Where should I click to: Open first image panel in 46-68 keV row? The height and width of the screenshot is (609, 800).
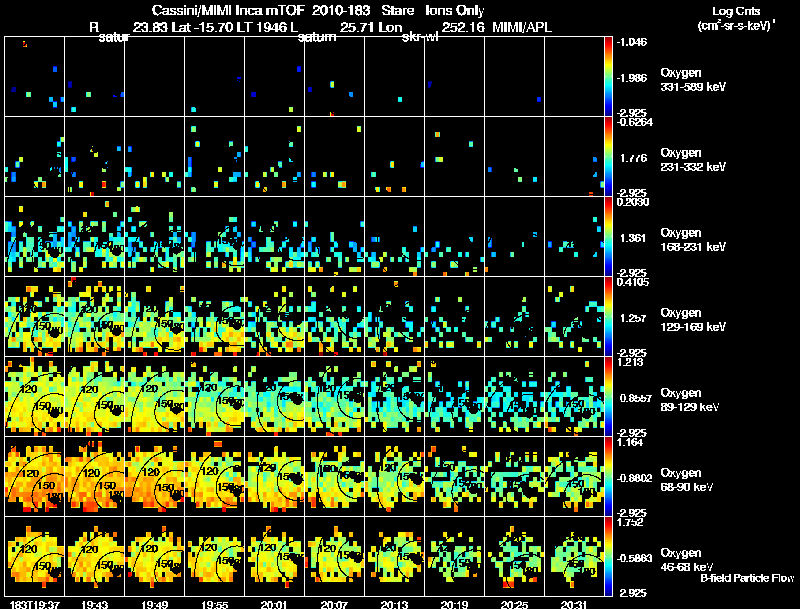coord(35,555)
